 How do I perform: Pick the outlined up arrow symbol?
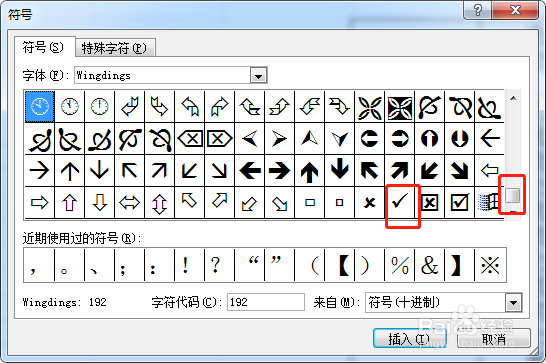click(69, 202)
